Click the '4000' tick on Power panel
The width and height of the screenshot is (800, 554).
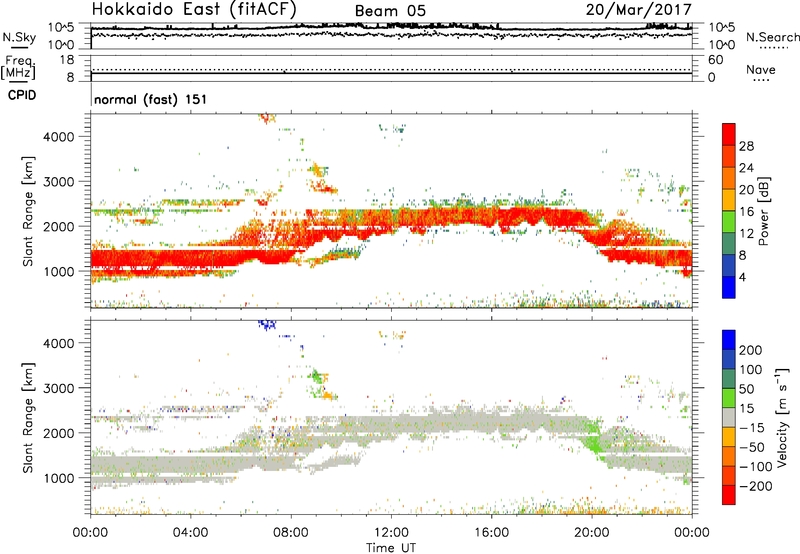59,137
